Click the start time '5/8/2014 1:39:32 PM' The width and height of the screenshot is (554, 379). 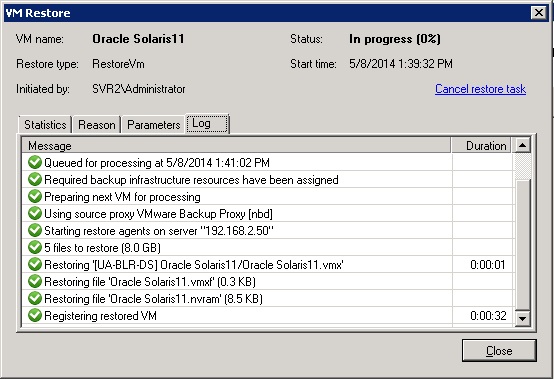pos(401,64)
